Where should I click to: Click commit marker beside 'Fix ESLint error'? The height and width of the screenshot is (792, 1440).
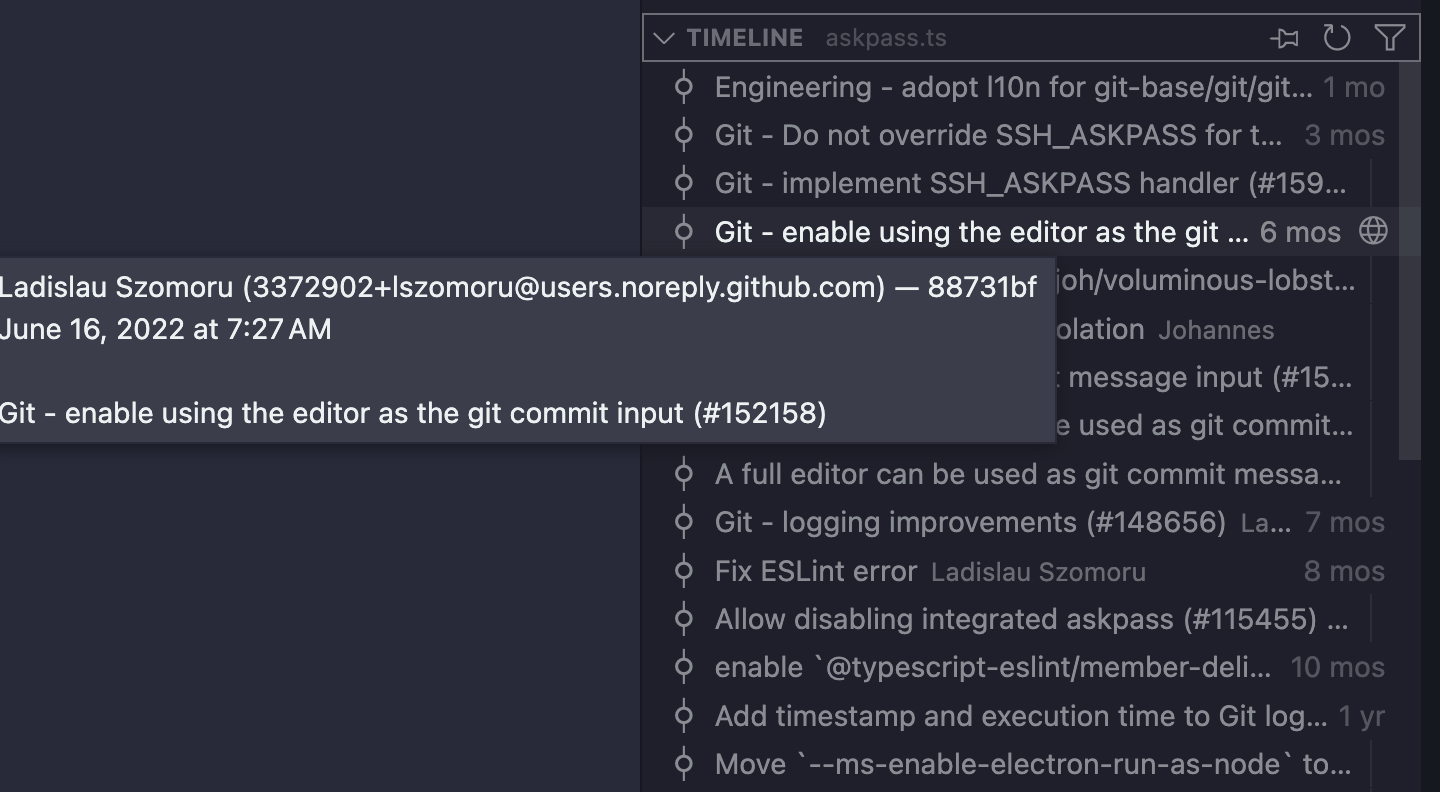tap(684, 571)
